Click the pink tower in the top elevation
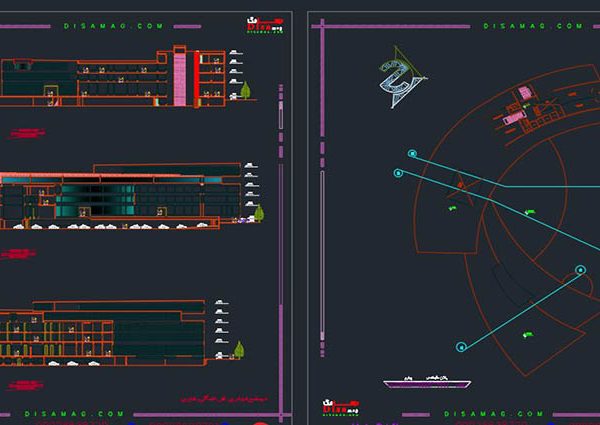The height and width of the screenshot is (425, 600). [x=180, y=76]
